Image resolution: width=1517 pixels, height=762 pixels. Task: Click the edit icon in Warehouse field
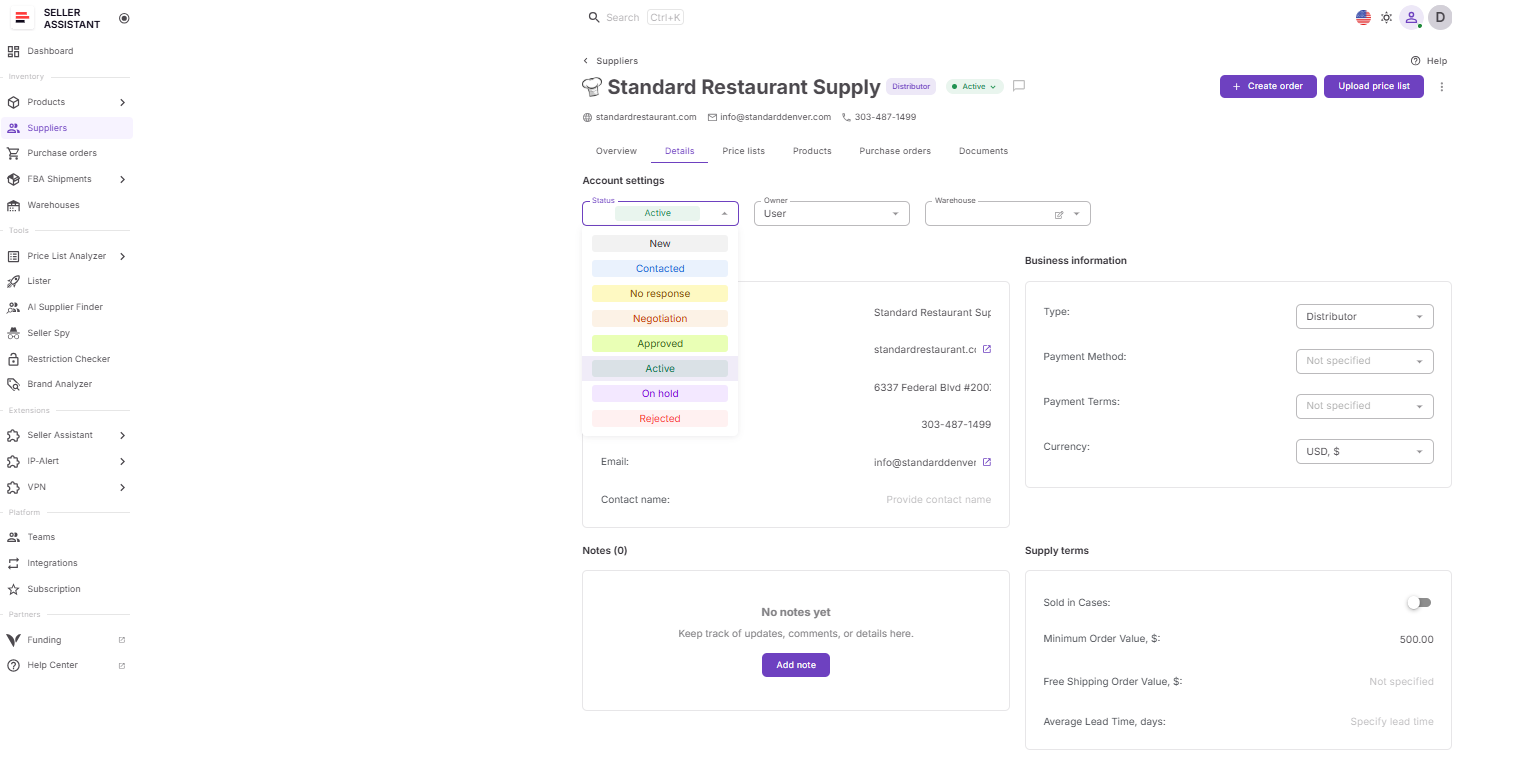coord(1059,214)
